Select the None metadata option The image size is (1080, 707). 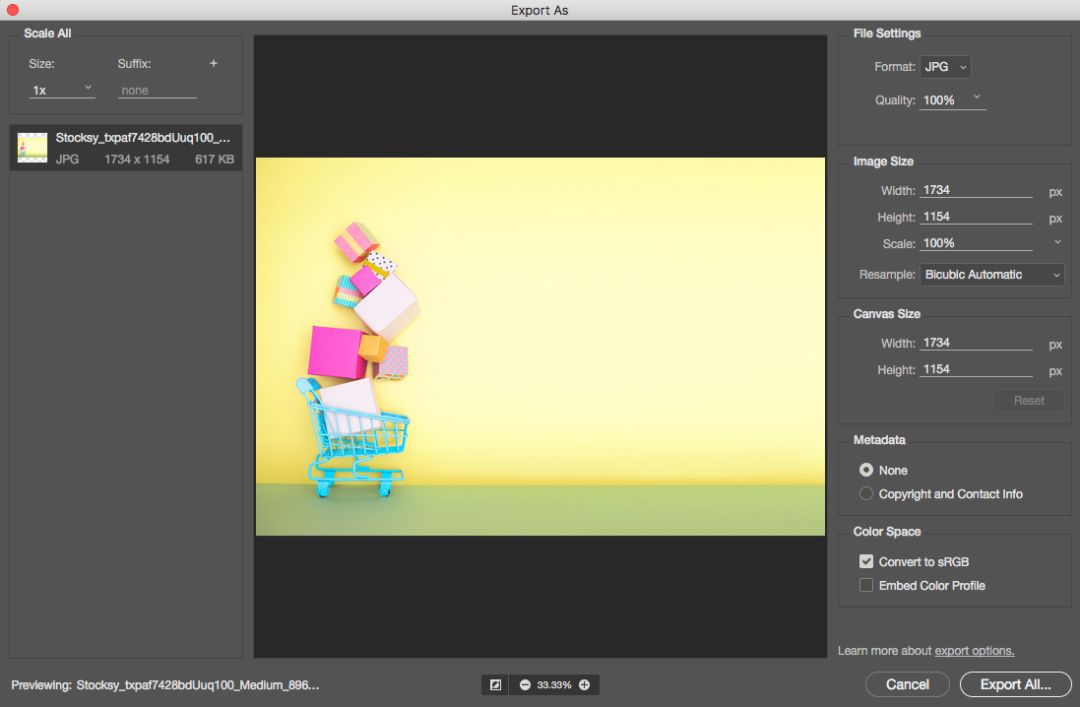(866, 470)
